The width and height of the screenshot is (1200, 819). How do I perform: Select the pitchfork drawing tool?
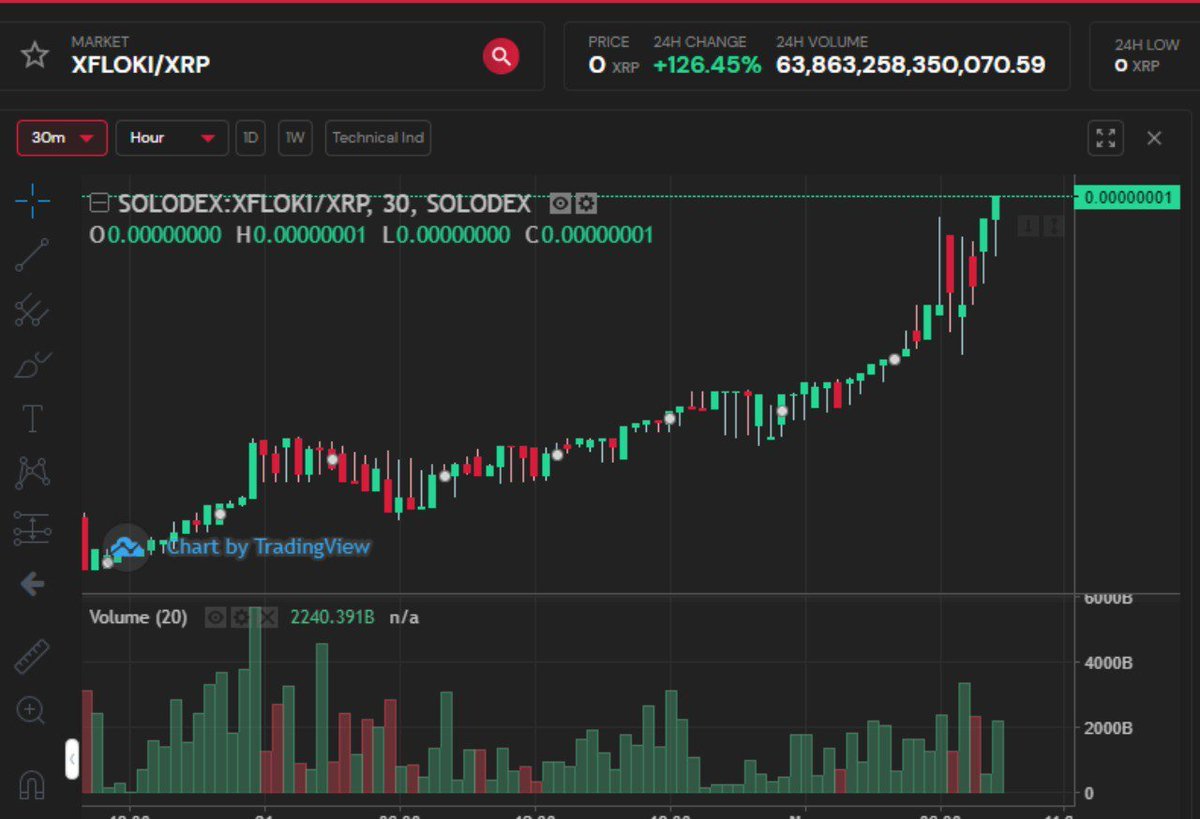(x=32, y=310)
